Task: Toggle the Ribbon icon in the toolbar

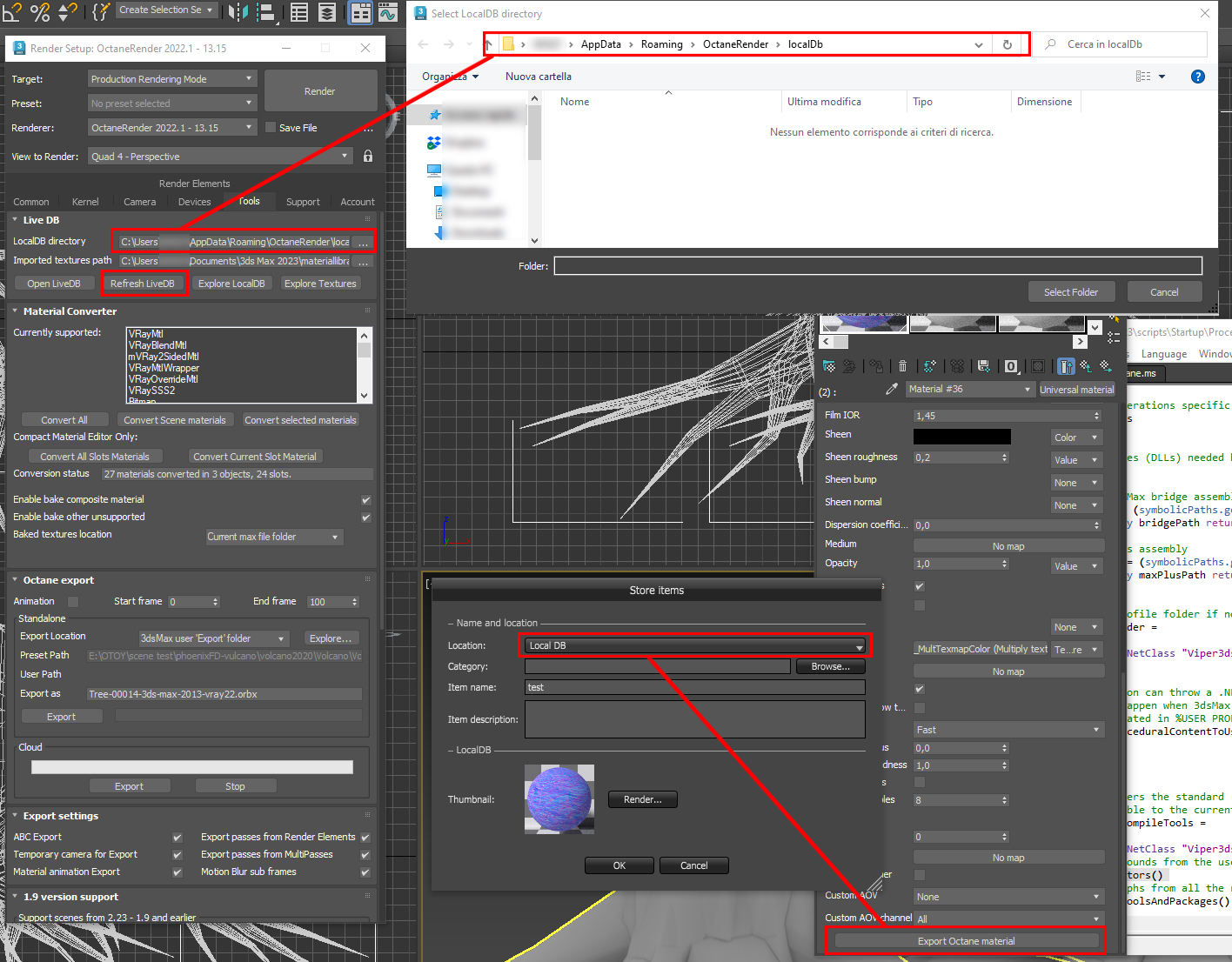Action: click(360, 12)
